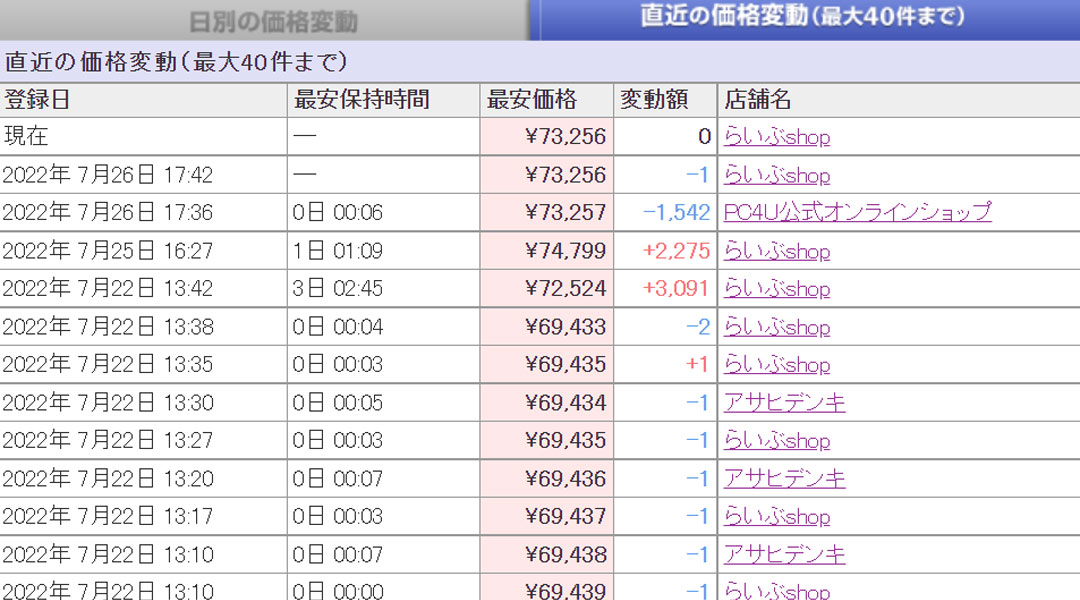Open らいぶshop link for 7月22日 13:42
The image size is (1080, 600).
(776, 288)
